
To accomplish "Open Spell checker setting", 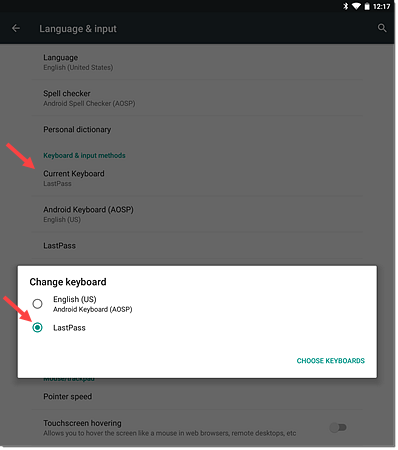I will click(197, 98).
